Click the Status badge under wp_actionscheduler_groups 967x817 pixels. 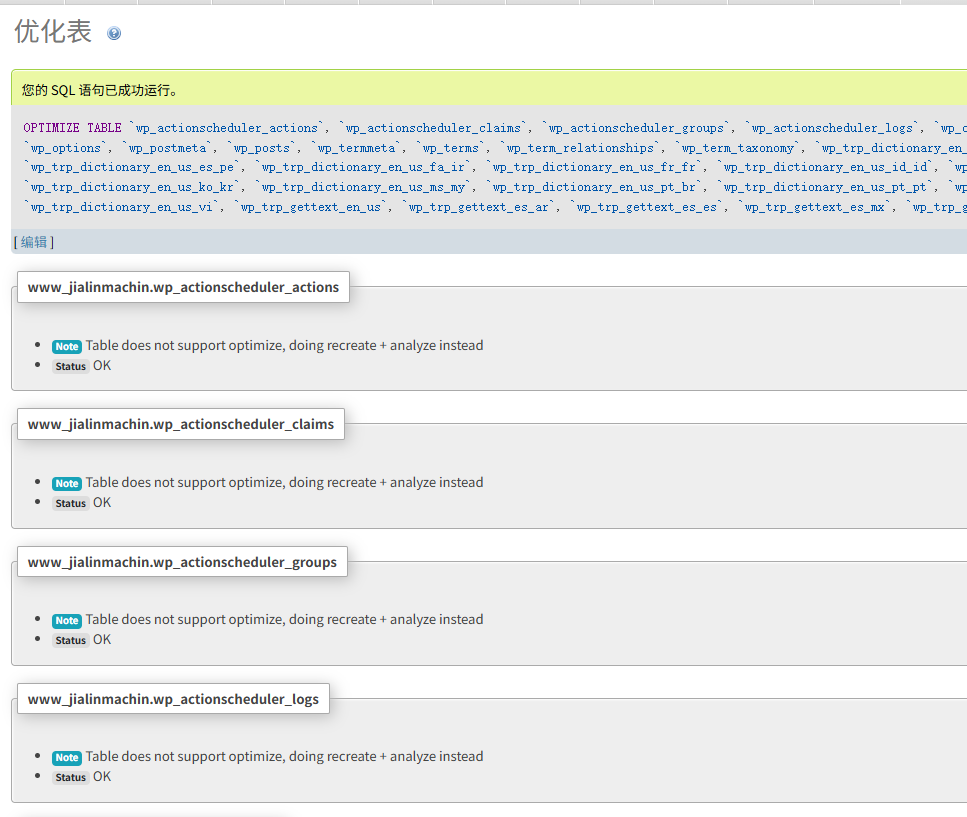(x=71, y=640)
